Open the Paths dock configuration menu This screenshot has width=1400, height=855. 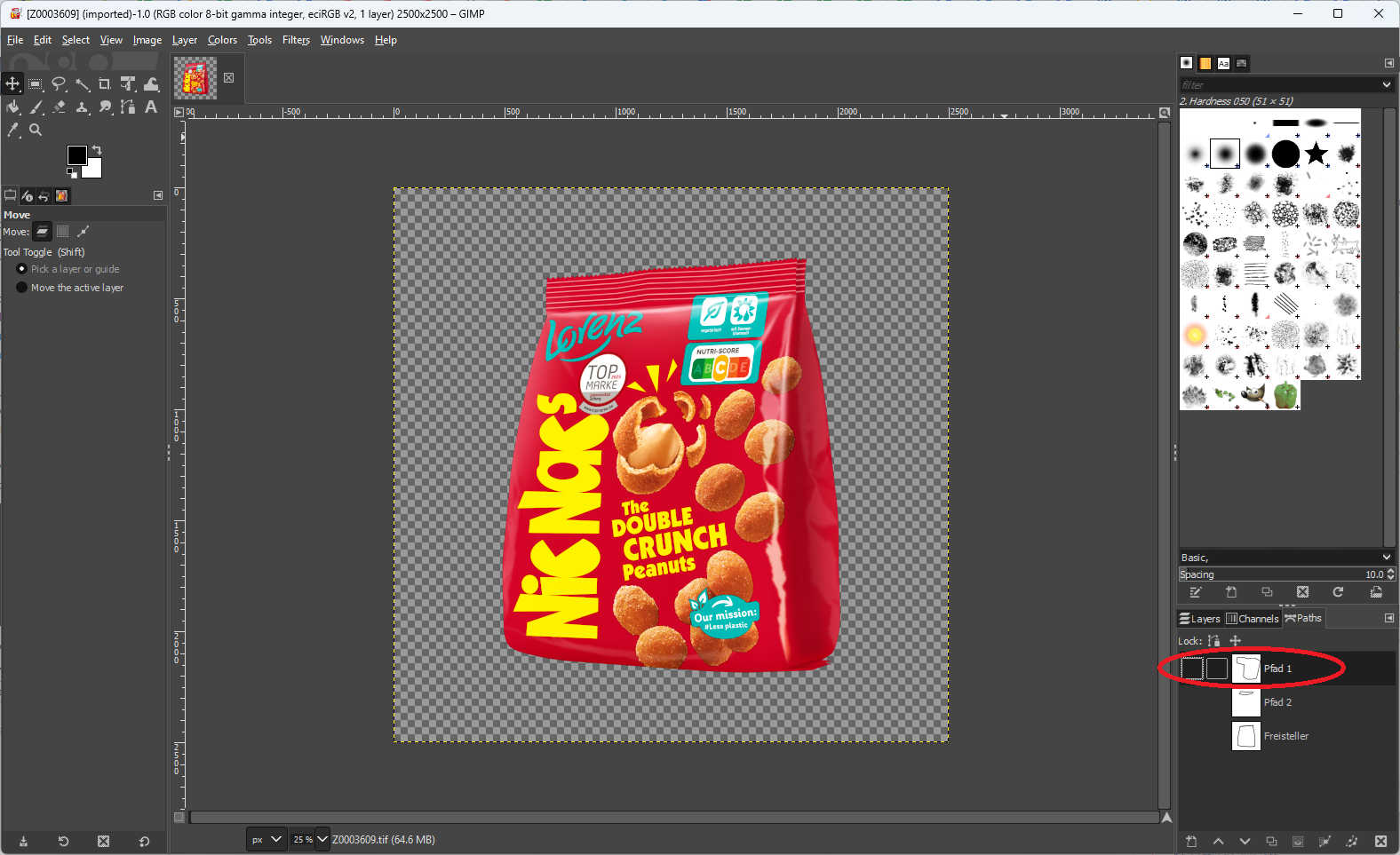click(x=1389, y=618)
